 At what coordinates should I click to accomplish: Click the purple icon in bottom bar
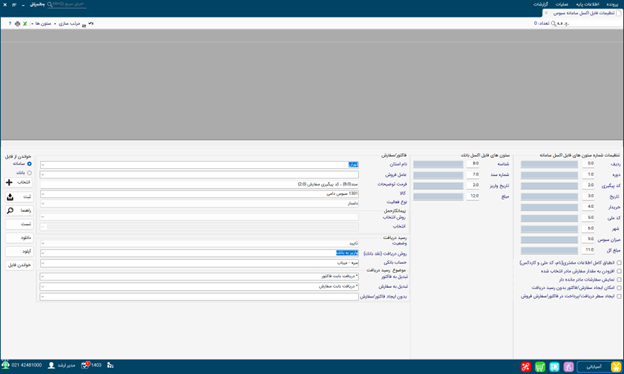pos(569,366)
